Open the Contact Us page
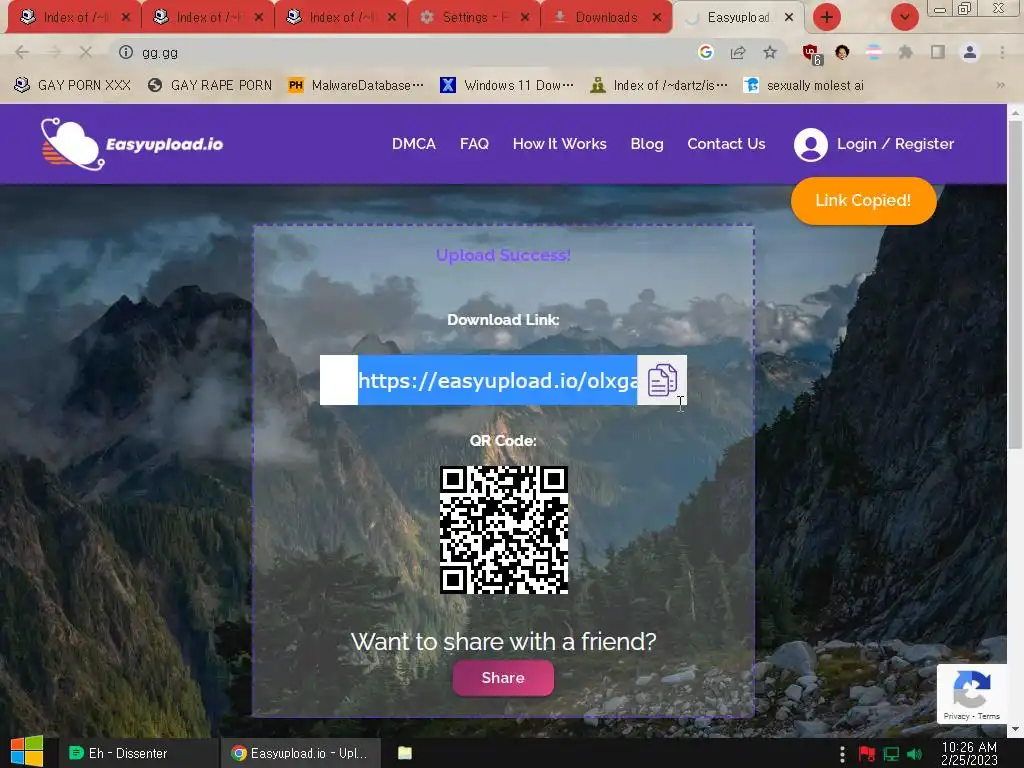Screen dimensions: 1024x768 pyautogui.click(x=726, y=144)
